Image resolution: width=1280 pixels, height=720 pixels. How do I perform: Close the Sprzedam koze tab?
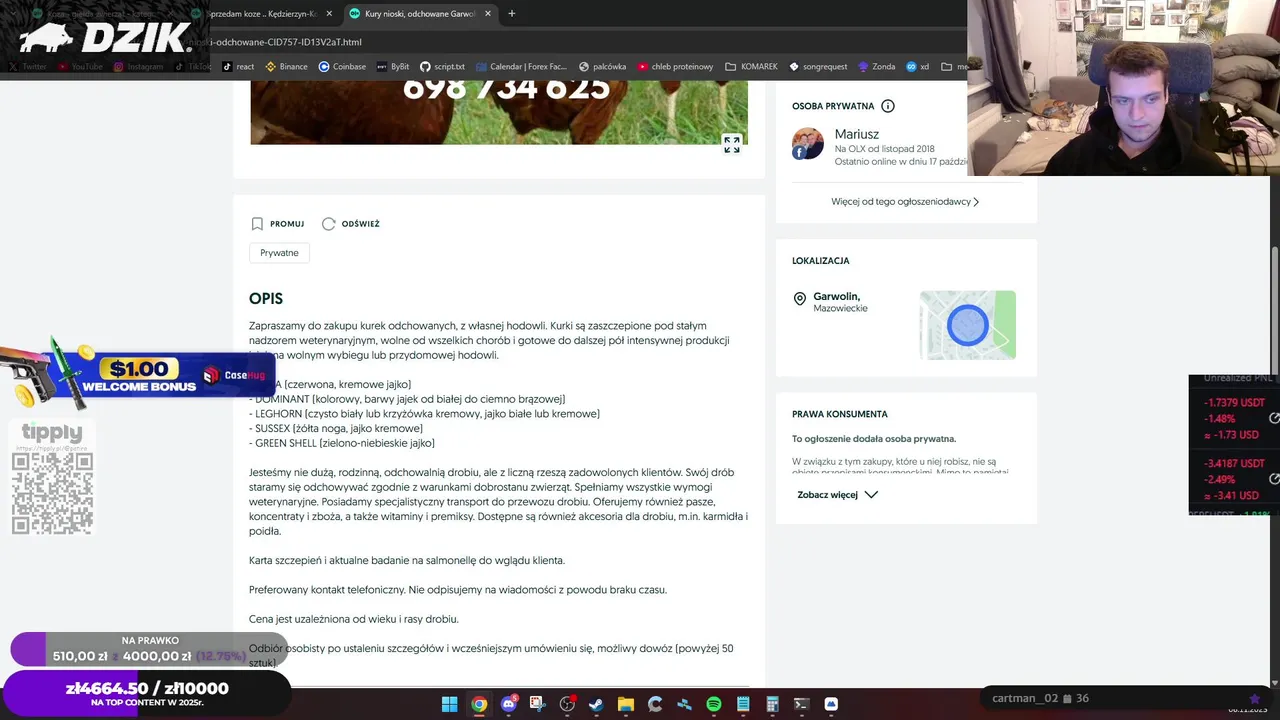click(329, 14)
